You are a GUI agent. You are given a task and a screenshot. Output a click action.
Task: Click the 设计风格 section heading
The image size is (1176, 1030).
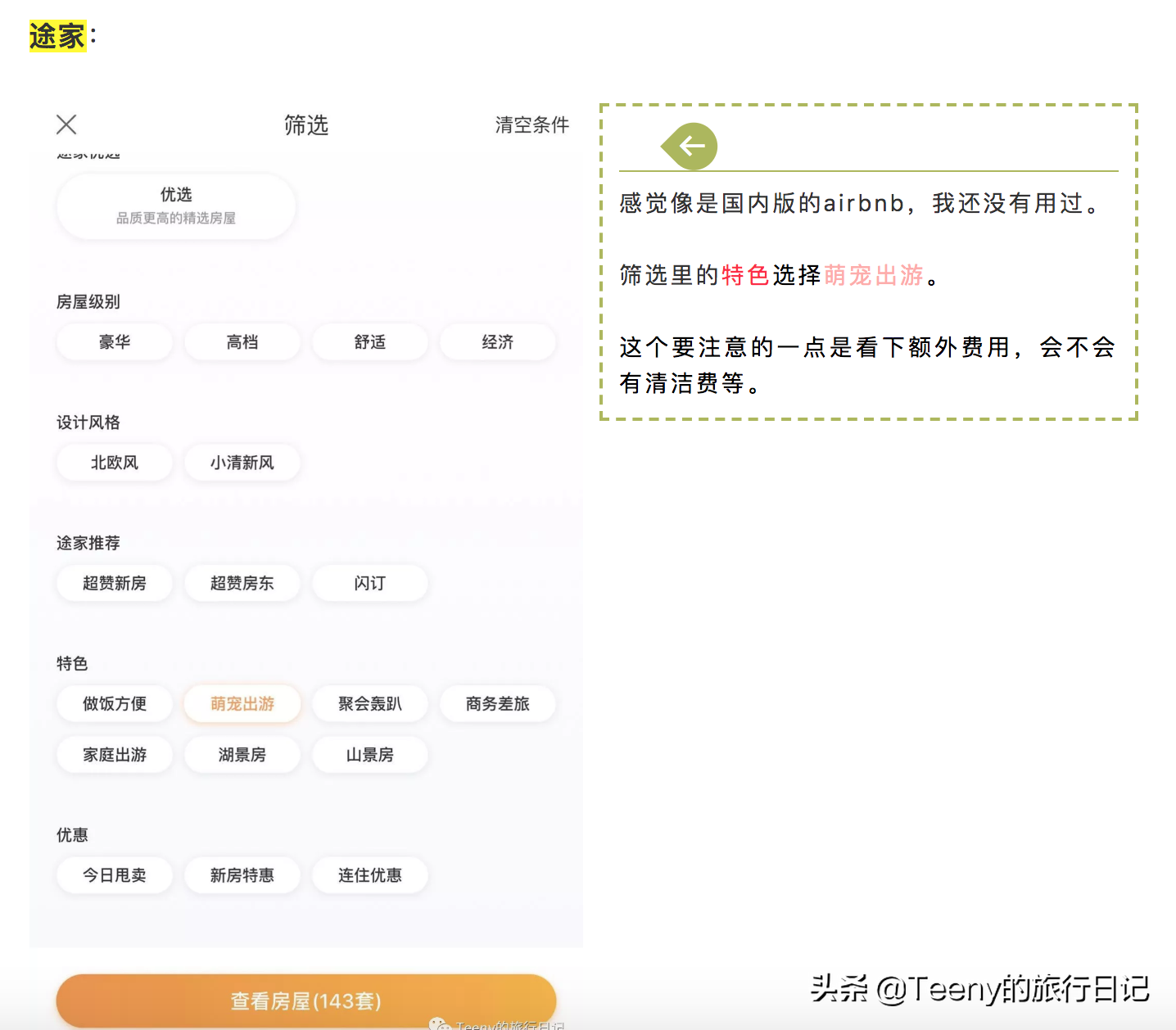click(88, 422)
